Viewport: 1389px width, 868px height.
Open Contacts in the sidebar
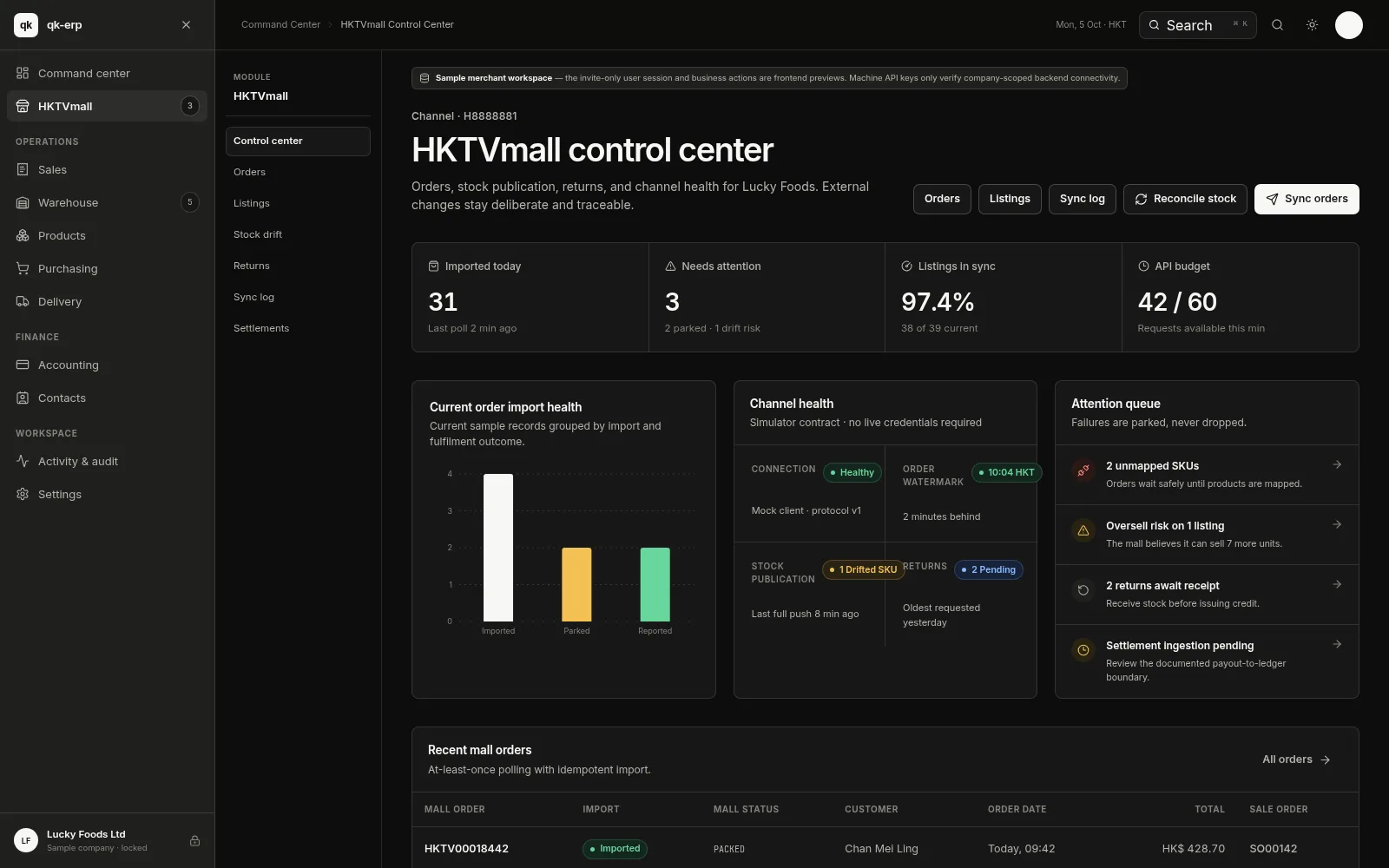pos(107,398)
